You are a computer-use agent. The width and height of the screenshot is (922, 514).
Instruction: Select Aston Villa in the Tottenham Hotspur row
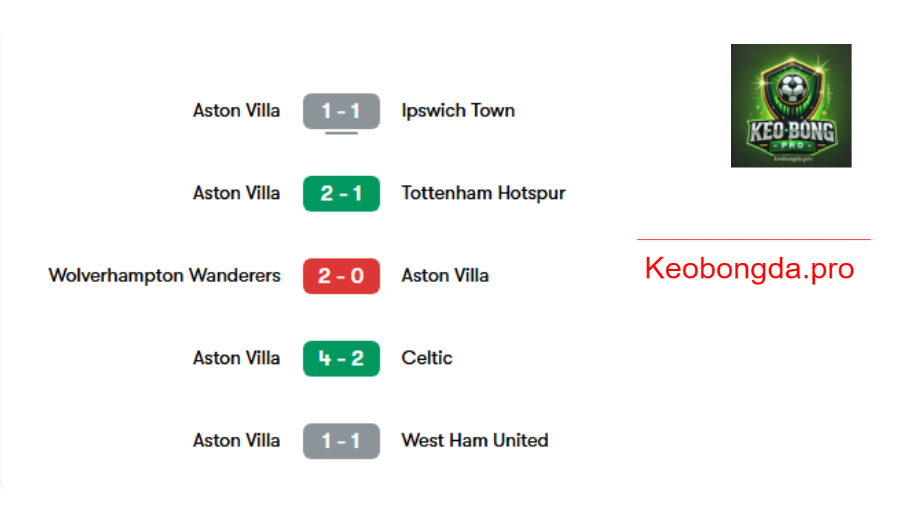tap(236, 193)
